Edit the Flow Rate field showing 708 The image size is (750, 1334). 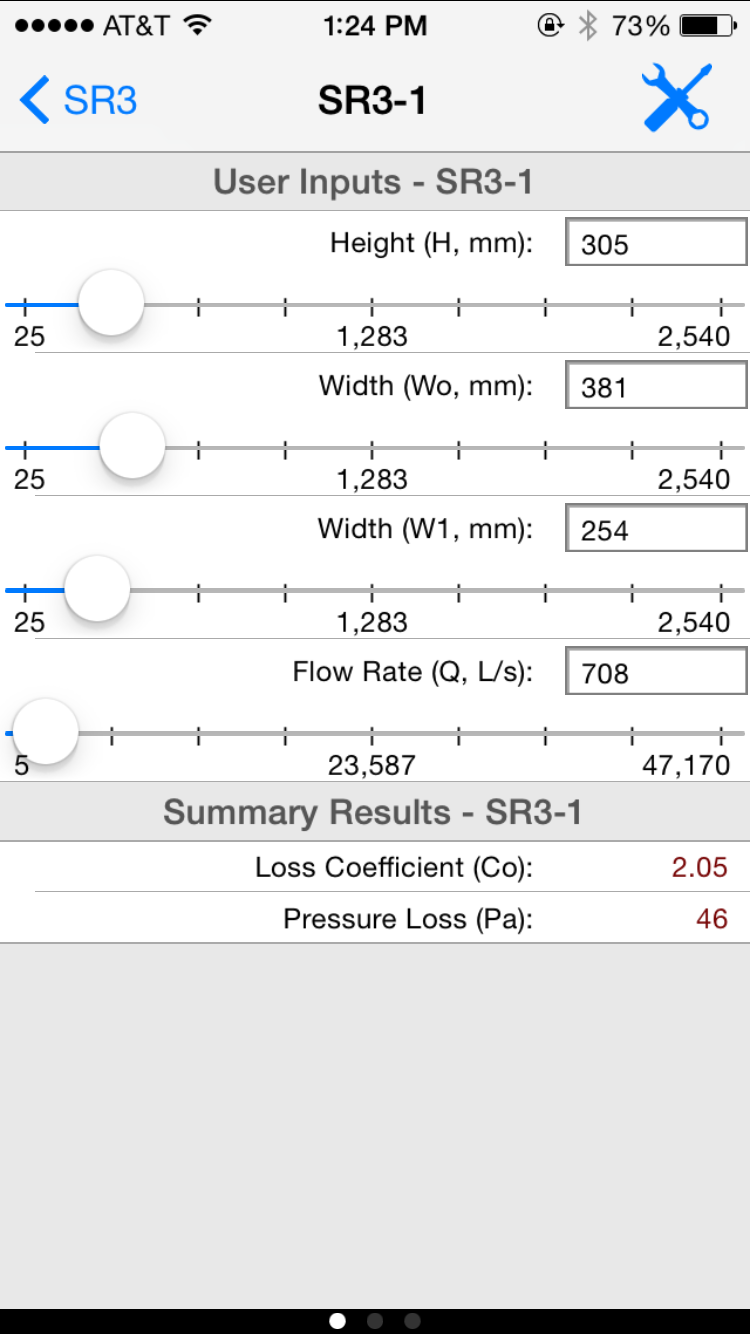(x=656, y=672)
